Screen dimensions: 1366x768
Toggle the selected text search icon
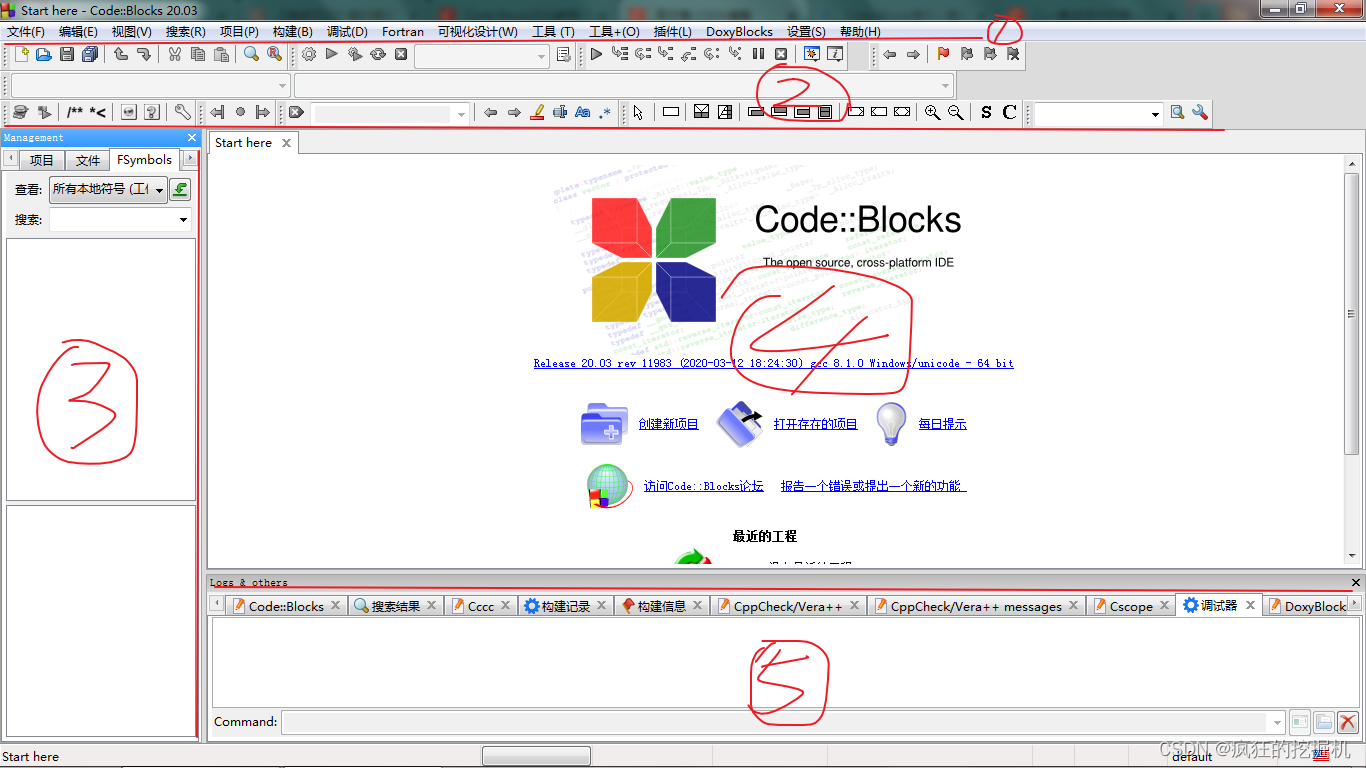tap(560, 112)
